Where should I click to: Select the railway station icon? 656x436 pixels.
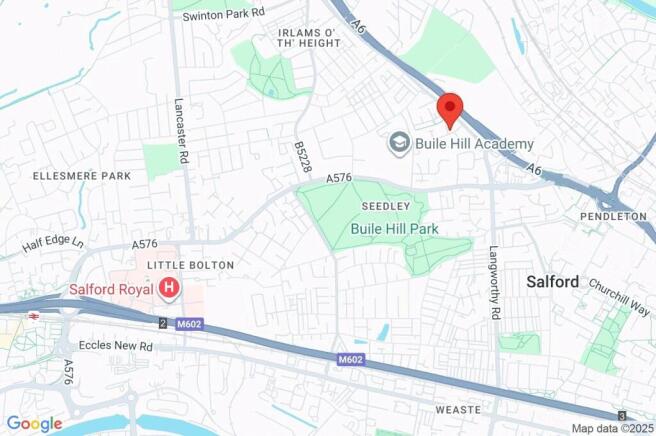[33, 317]
